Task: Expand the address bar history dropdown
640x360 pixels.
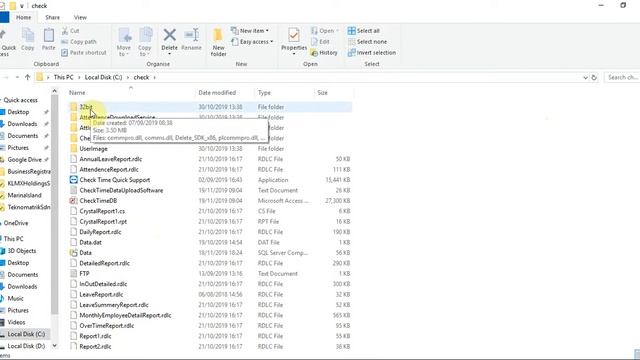Action: click(x=585, y=77)
